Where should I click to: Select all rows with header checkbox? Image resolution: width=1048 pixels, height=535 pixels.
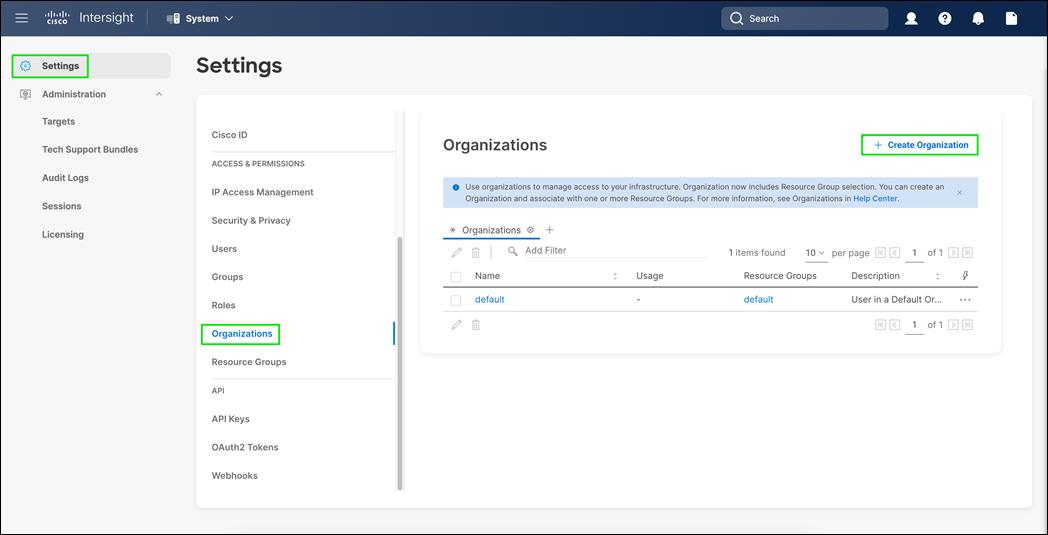tap(456, 276)
